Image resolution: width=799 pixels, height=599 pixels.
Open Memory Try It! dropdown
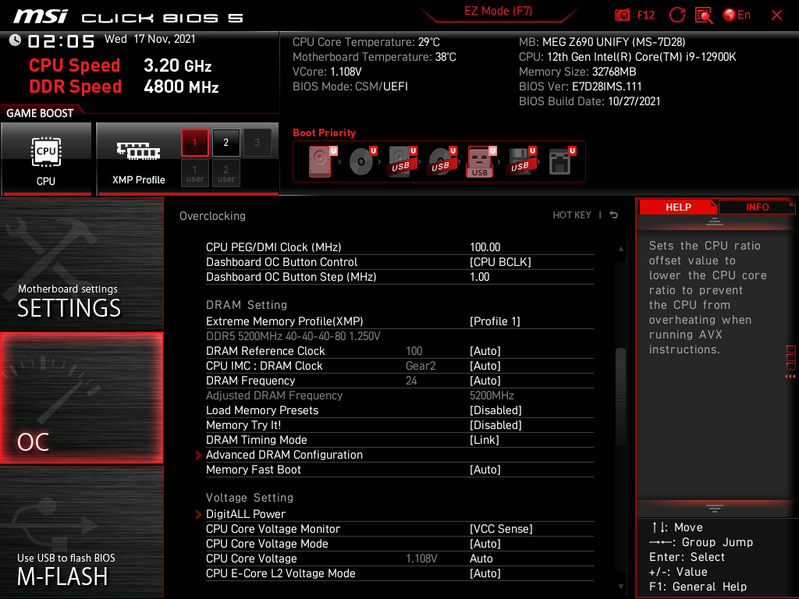click(495, 425)
